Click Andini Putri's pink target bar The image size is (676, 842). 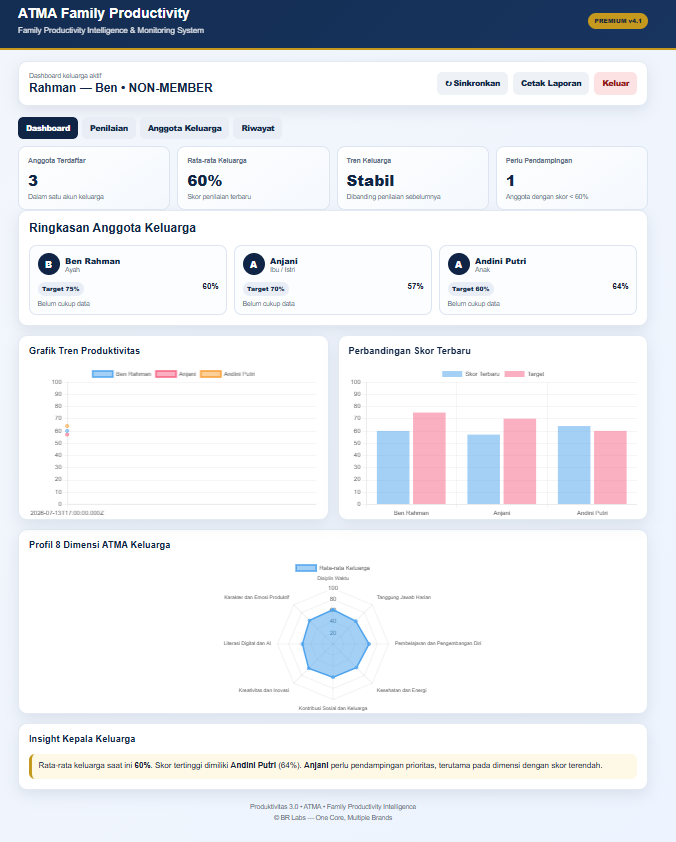tap(610, 467)
